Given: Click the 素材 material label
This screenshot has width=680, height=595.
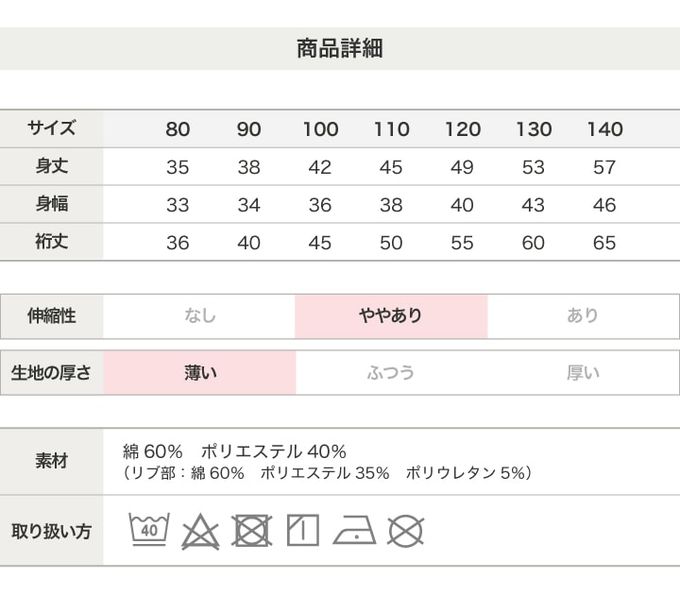Looking at the screenshot, I should coord(51,462).
